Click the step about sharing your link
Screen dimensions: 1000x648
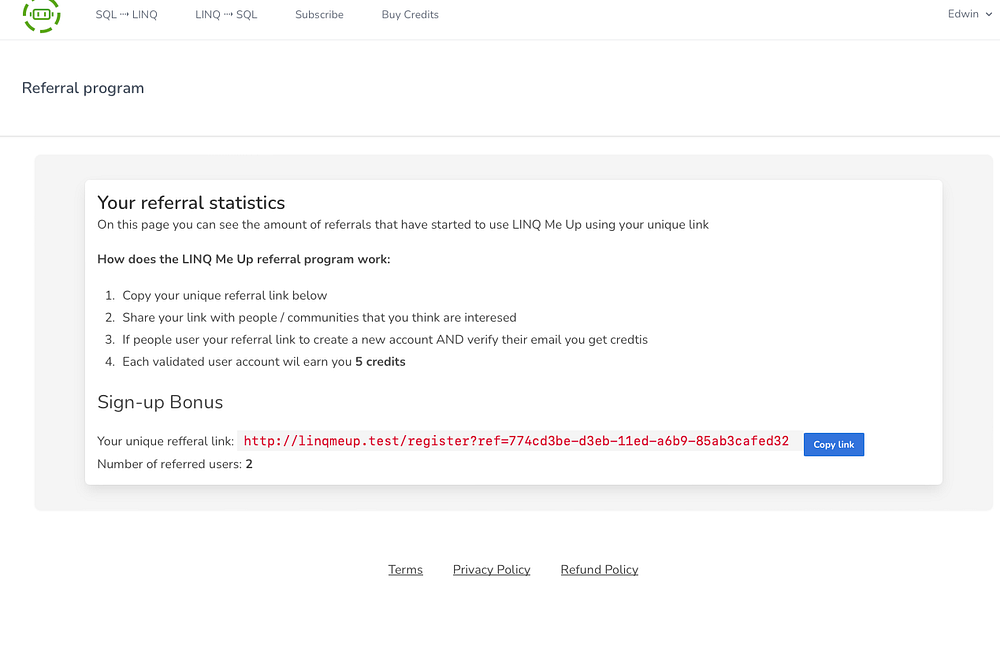(x=319, y=318)
